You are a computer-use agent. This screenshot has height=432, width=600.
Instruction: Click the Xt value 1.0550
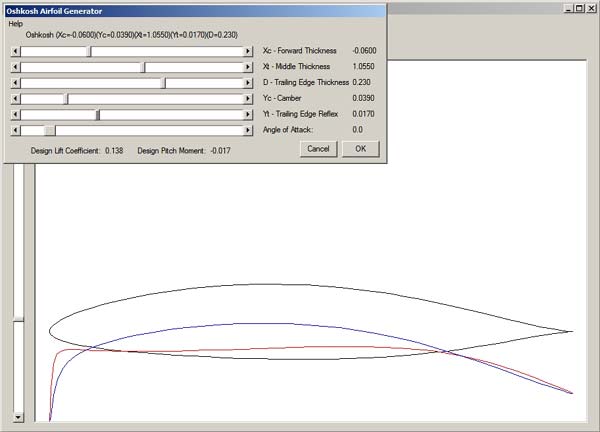coord(364,66)
